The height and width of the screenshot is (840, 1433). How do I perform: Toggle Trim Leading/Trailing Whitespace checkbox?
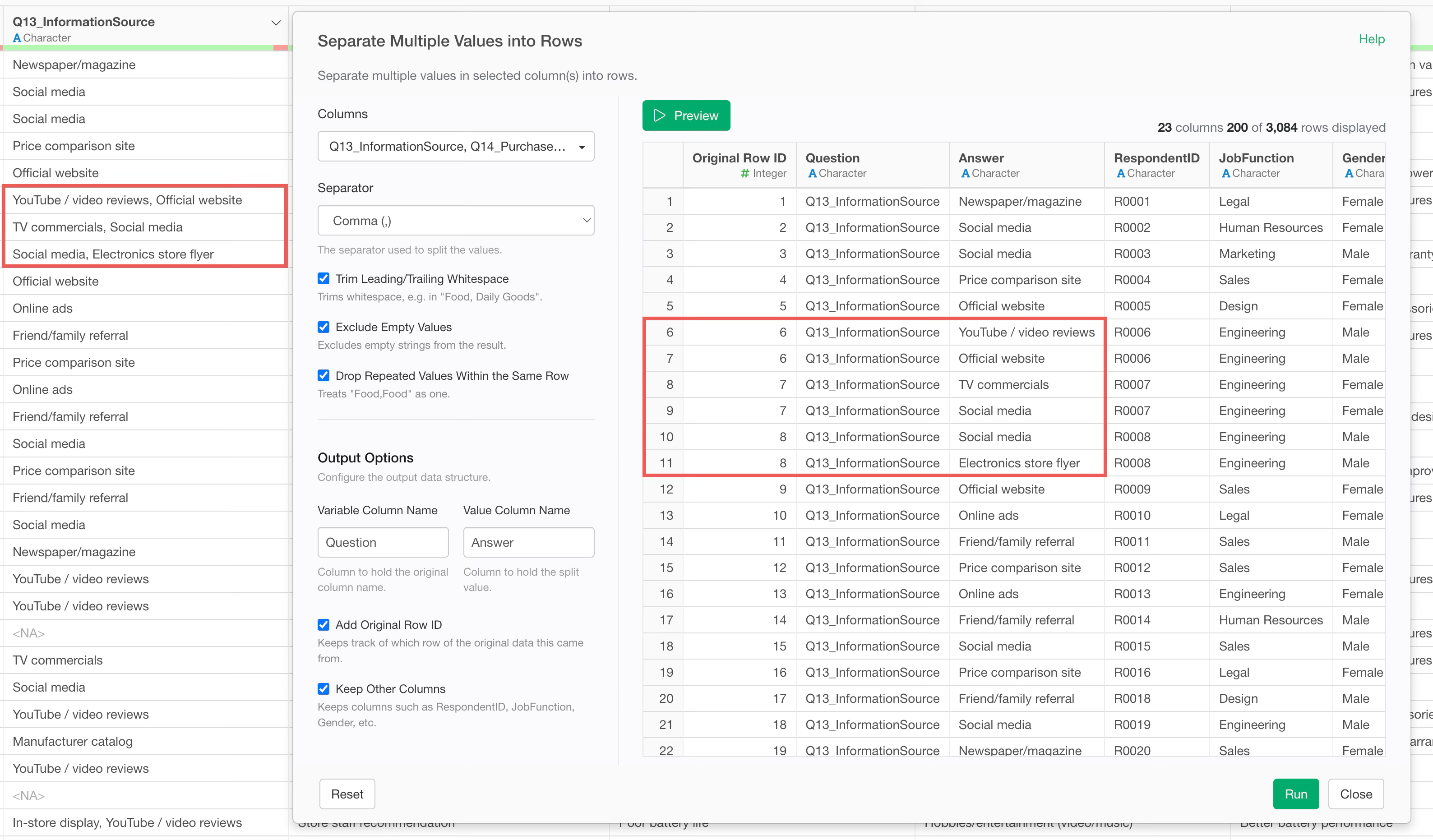click(324, 278)
